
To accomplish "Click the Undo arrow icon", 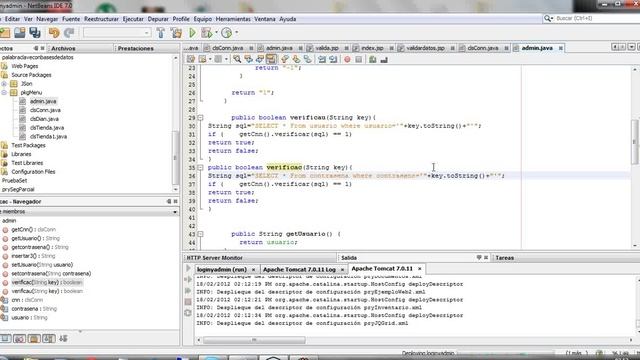I will coord(54,33).
